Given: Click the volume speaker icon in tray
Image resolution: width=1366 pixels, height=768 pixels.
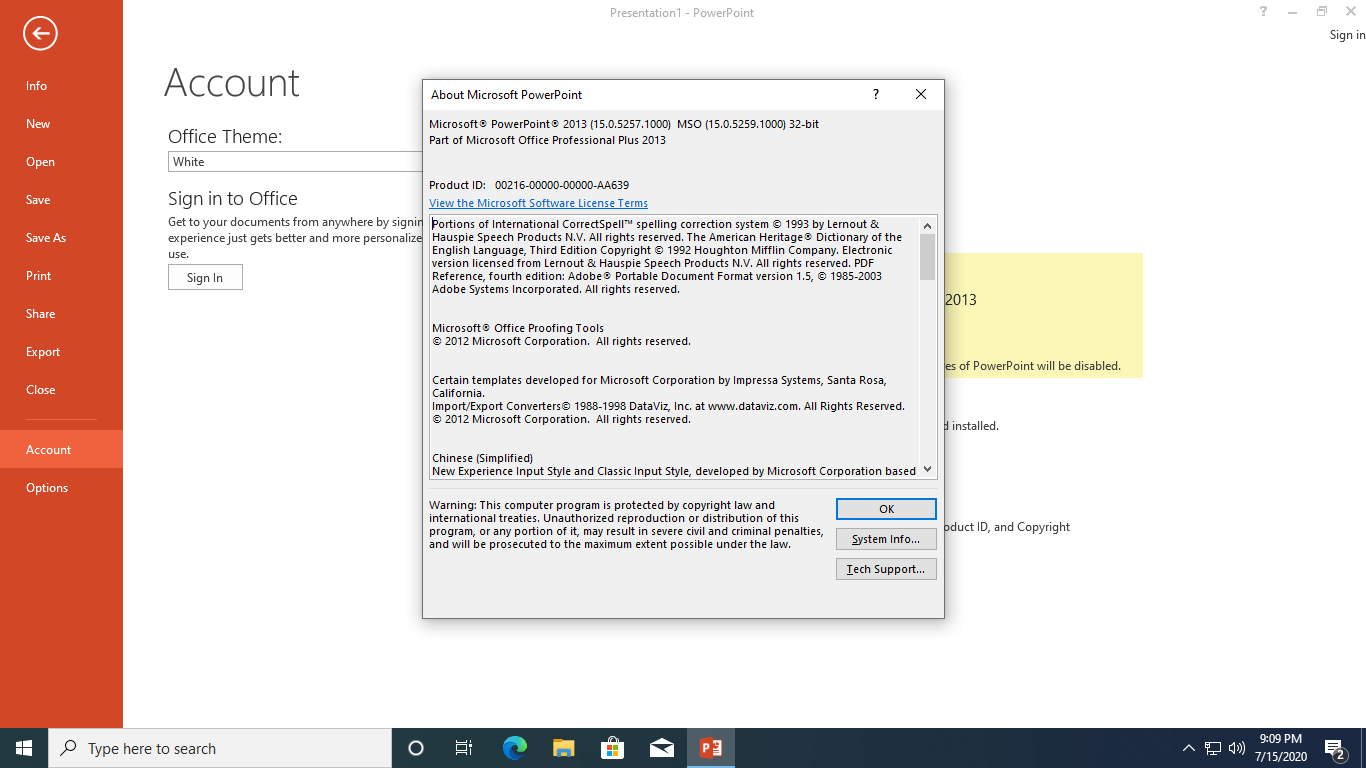Looking at the screenshot, I should point(1237,748).
